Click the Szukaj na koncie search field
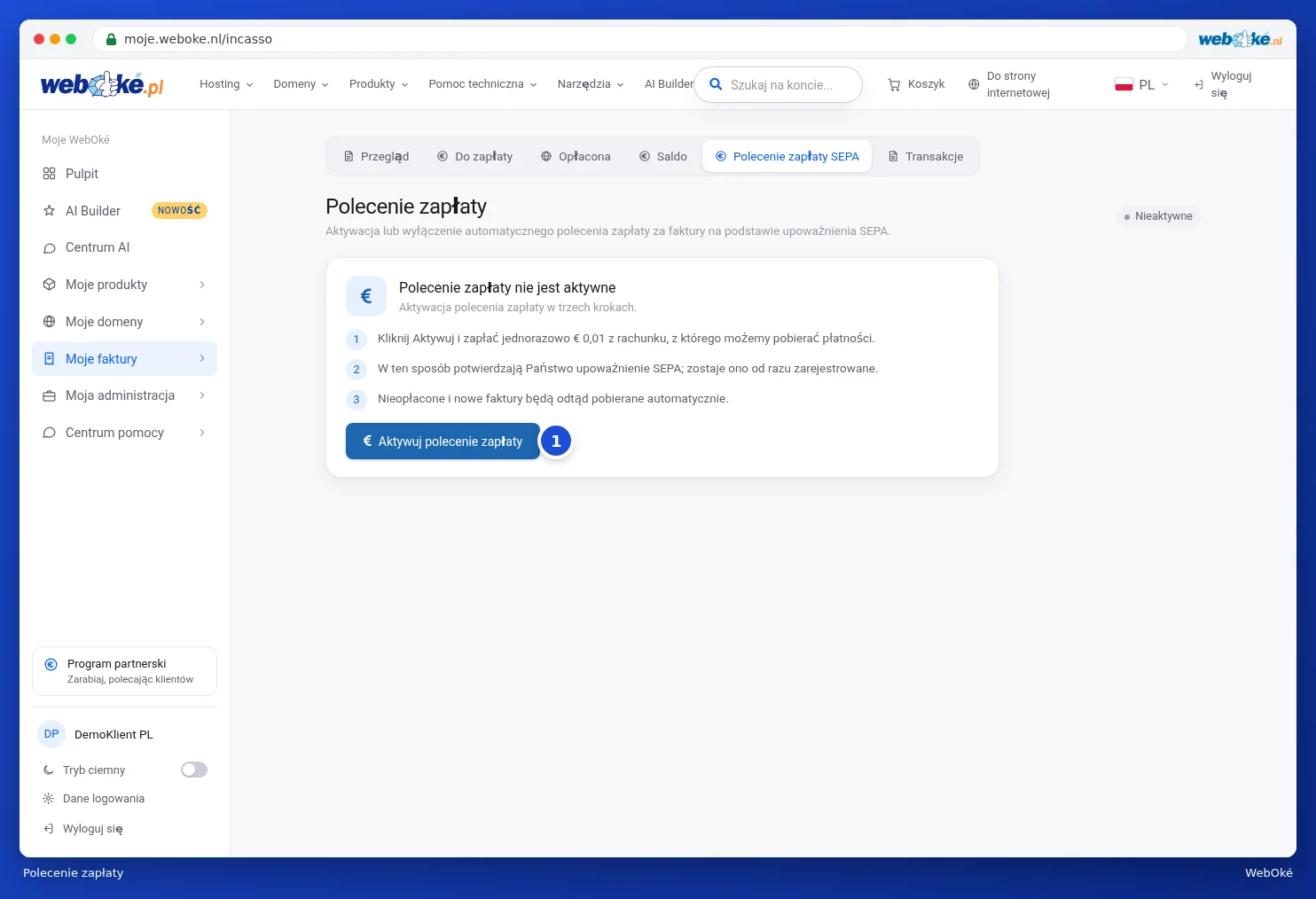Viewport: 1316px width, 899px height. (778, 85)
